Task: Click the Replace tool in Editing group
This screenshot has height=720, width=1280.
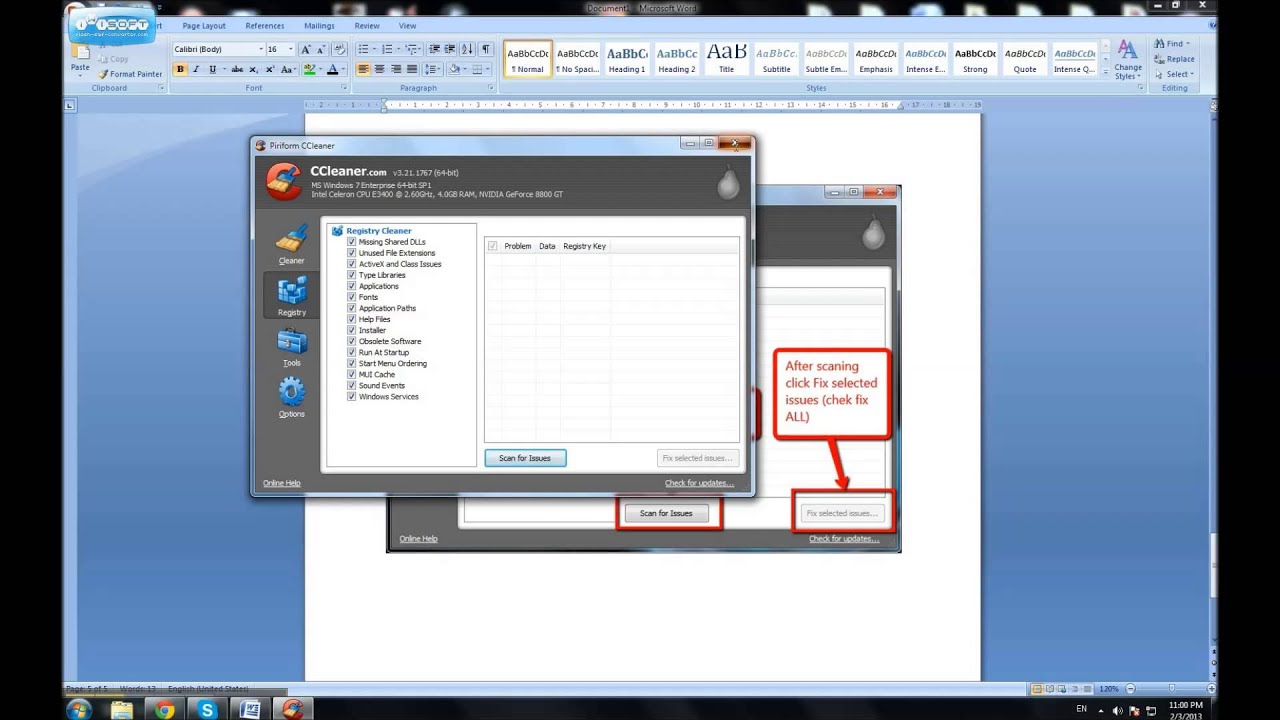Action: 1174,59
